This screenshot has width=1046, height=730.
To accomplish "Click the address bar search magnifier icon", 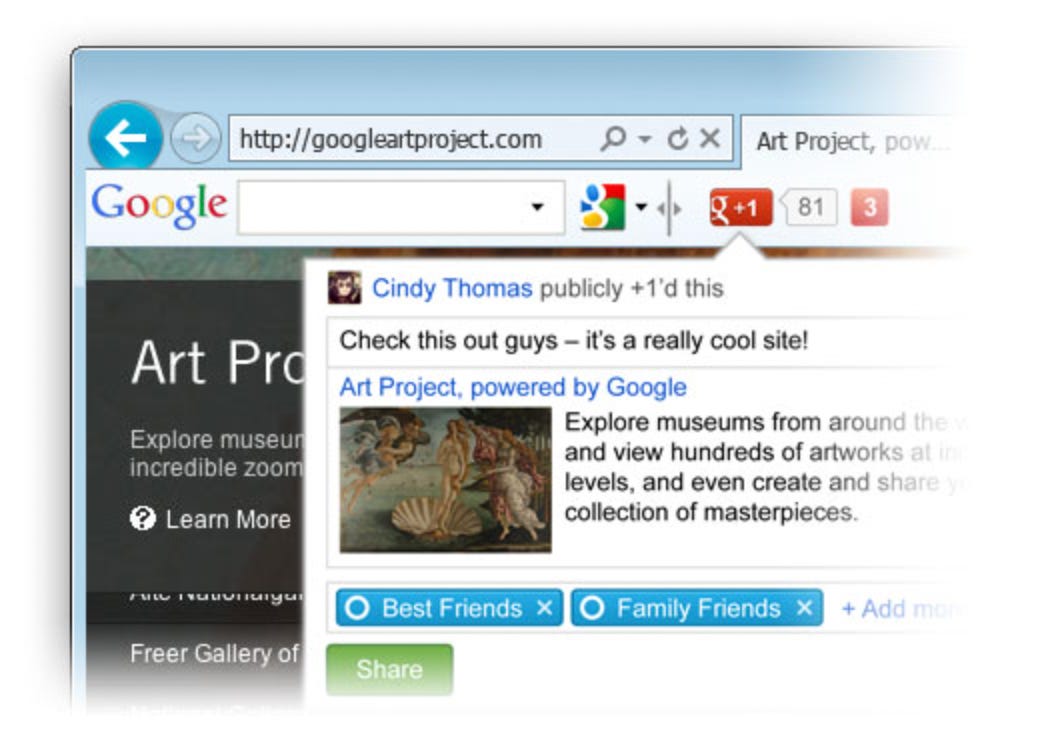I will [613, 139].
